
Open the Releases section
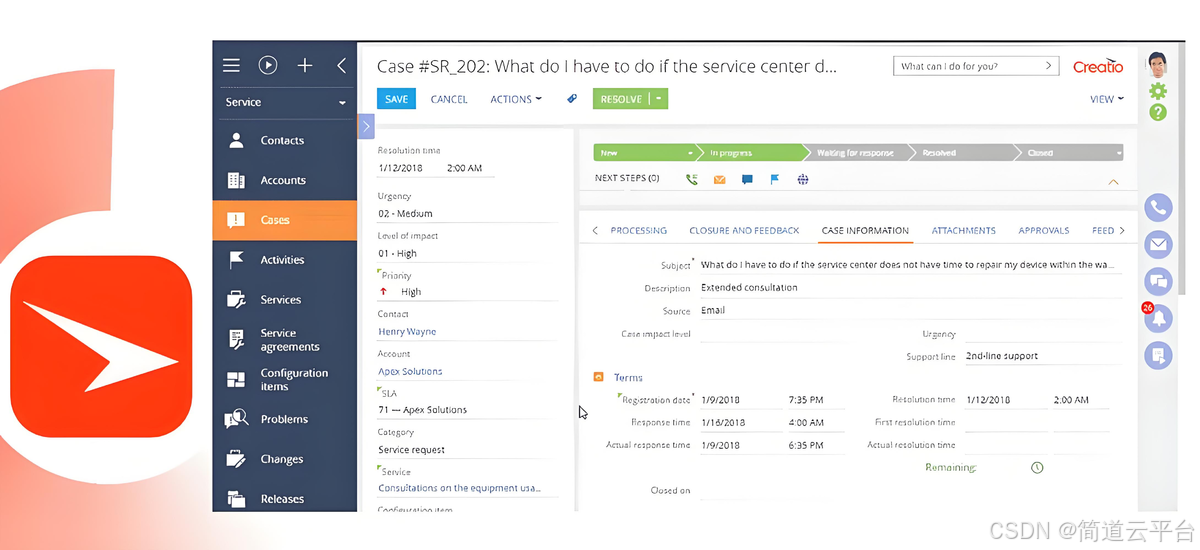pyautogui.click(x=285, y=499)
